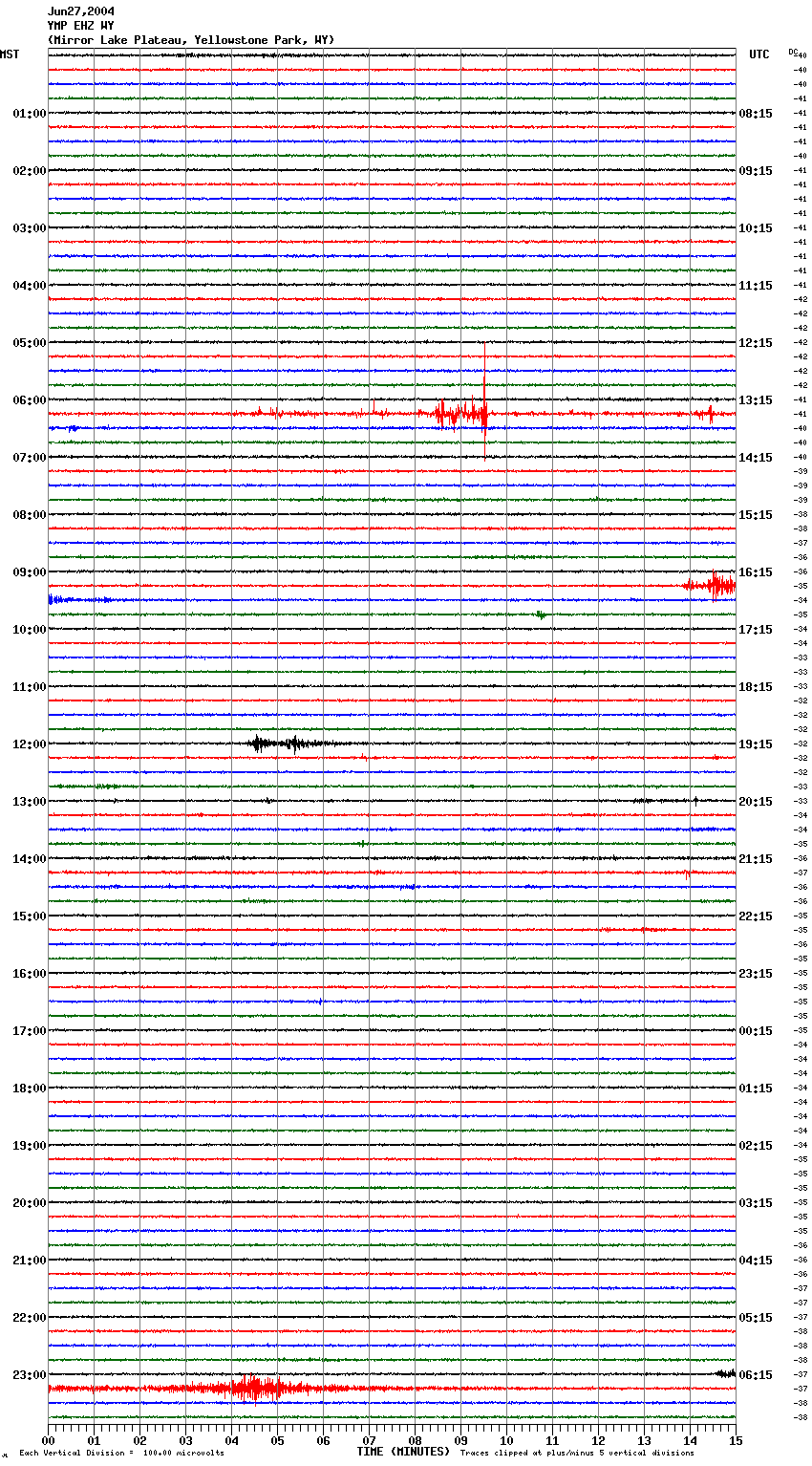The width and height of the screenshot is (812, 1466).
Task: Select the 05:00 MST time label
Action: click(30, 343)
